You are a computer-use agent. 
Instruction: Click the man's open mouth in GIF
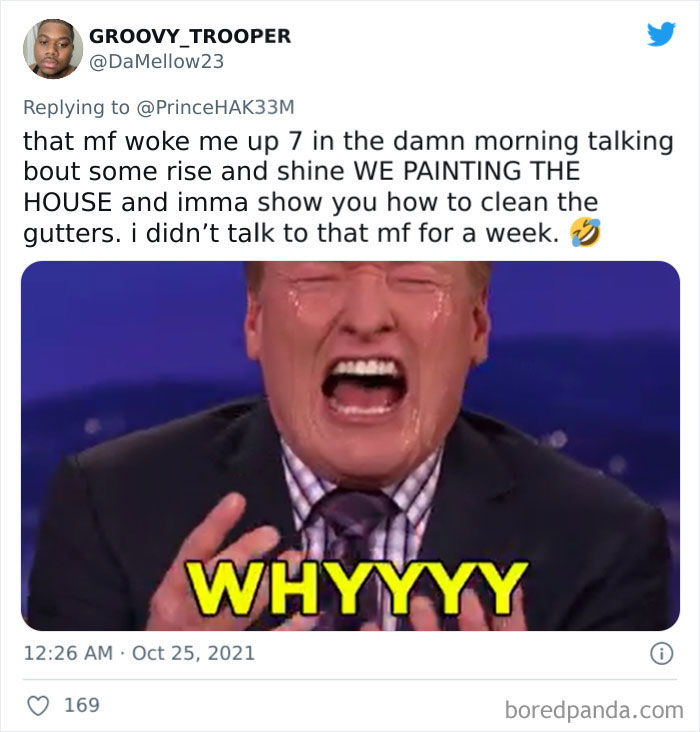364,387
